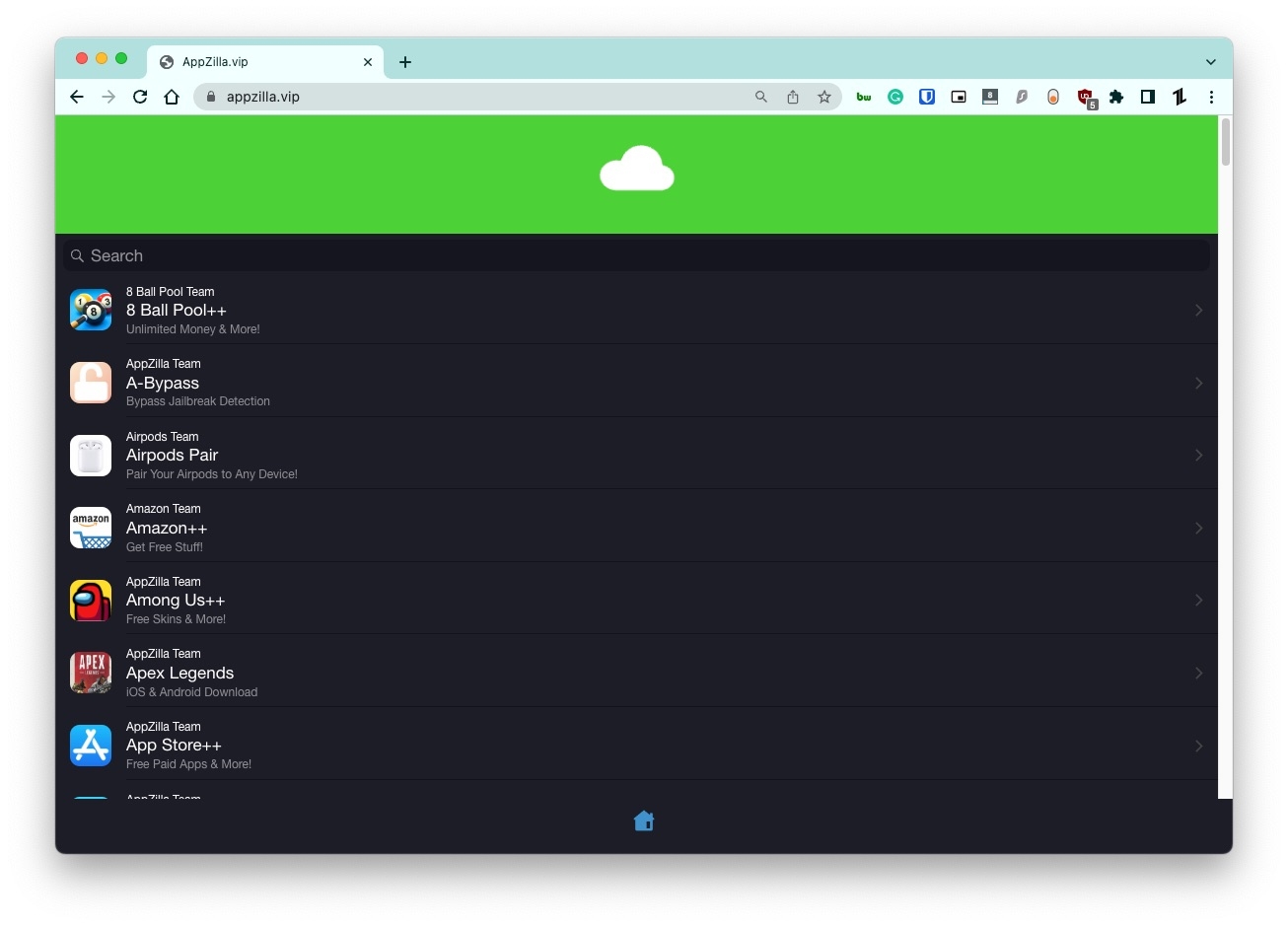This screenshot has height=927, width=1288.
Task: Click the 'Amazon Team' developer label
Action: pyautogui.click(x=164, y=509)
